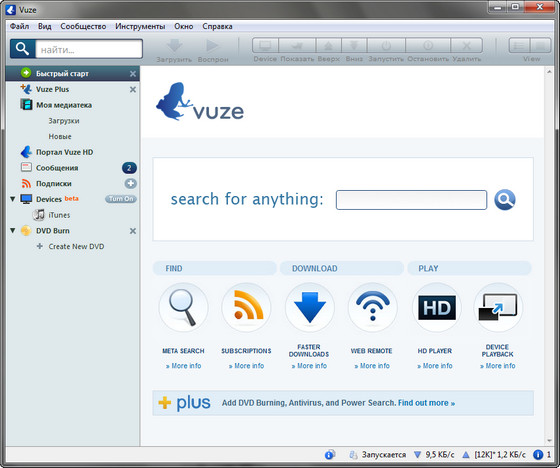Click the Faster Downloads arrow icon

[310, 307]
